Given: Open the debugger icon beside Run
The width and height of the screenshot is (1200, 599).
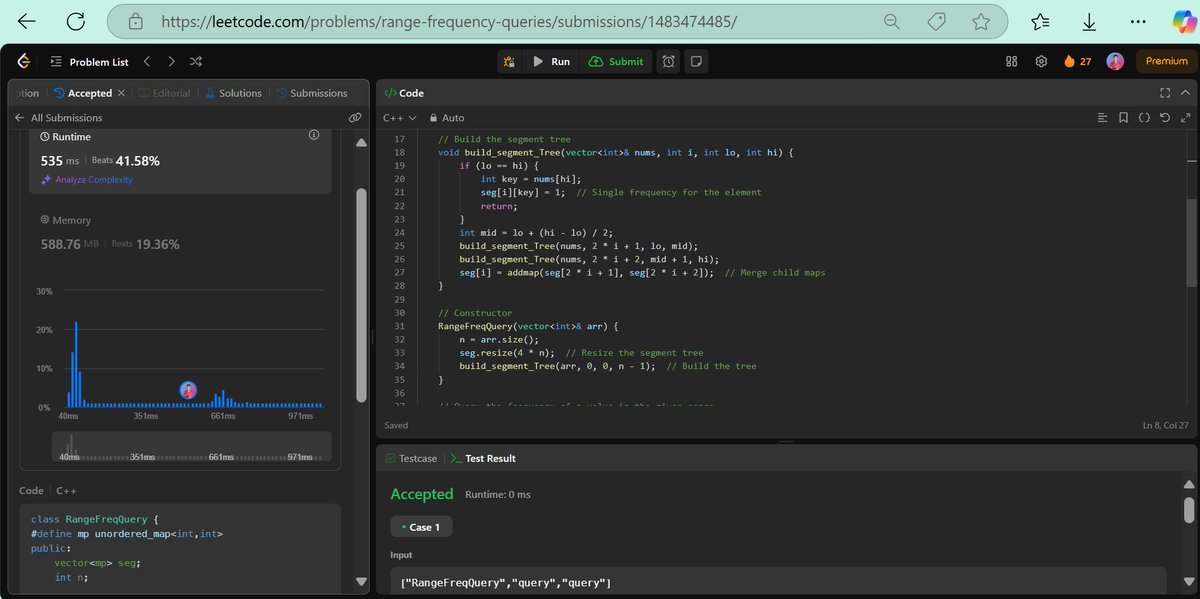Looking at the screenshot, I should click(x=510, y=61).
